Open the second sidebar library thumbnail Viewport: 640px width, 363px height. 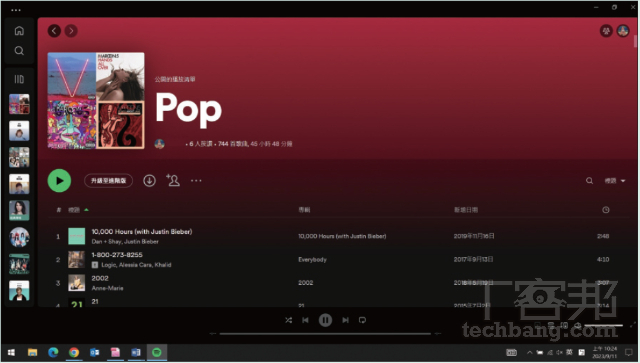pyautogui.click(x=19, y=131)
